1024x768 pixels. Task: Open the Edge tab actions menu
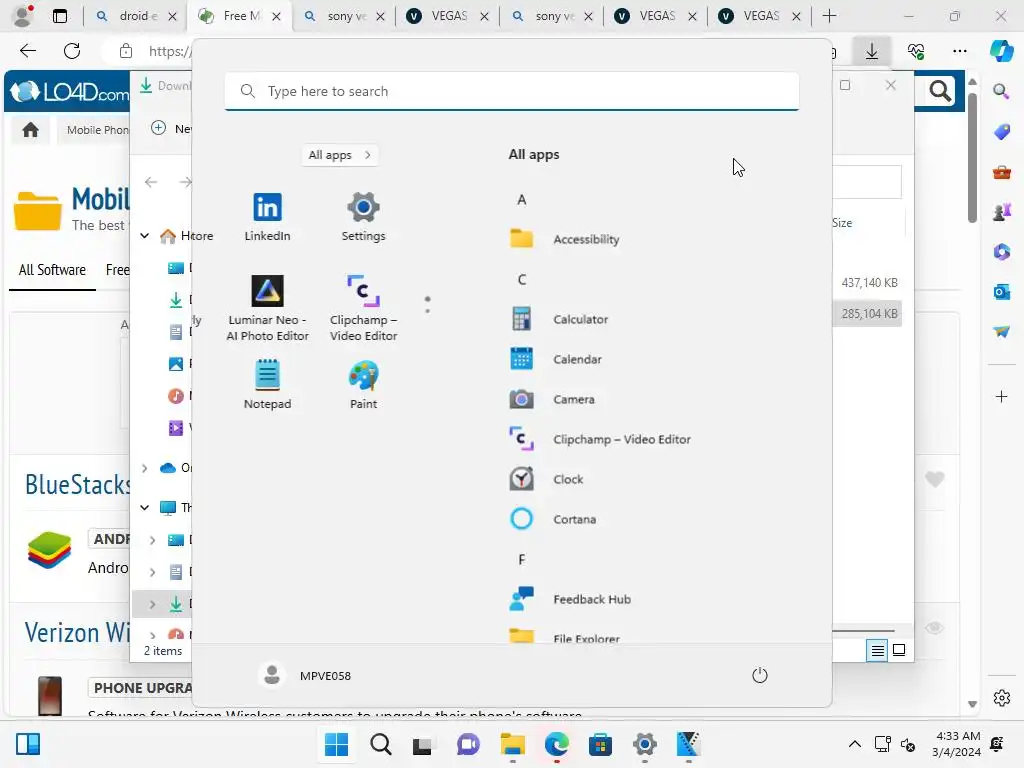click(59, 16)
